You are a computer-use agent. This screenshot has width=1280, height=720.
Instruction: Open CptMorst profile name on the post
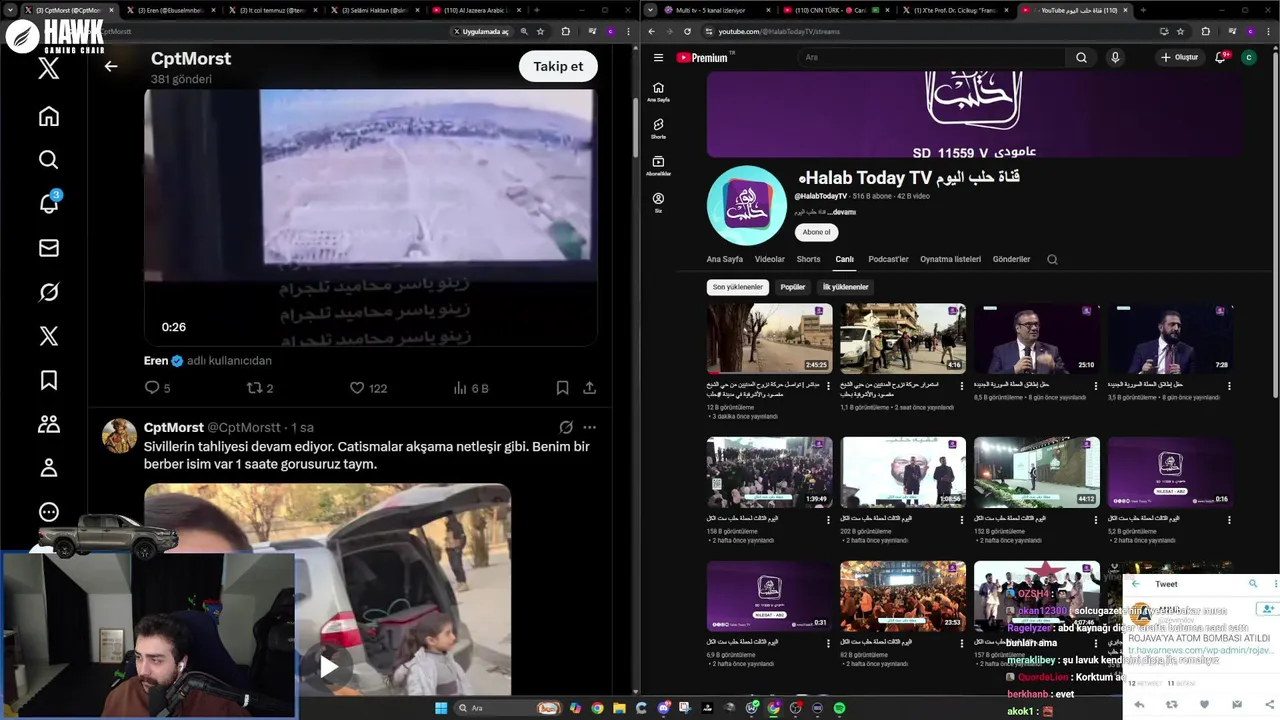(x=174, y=427)
